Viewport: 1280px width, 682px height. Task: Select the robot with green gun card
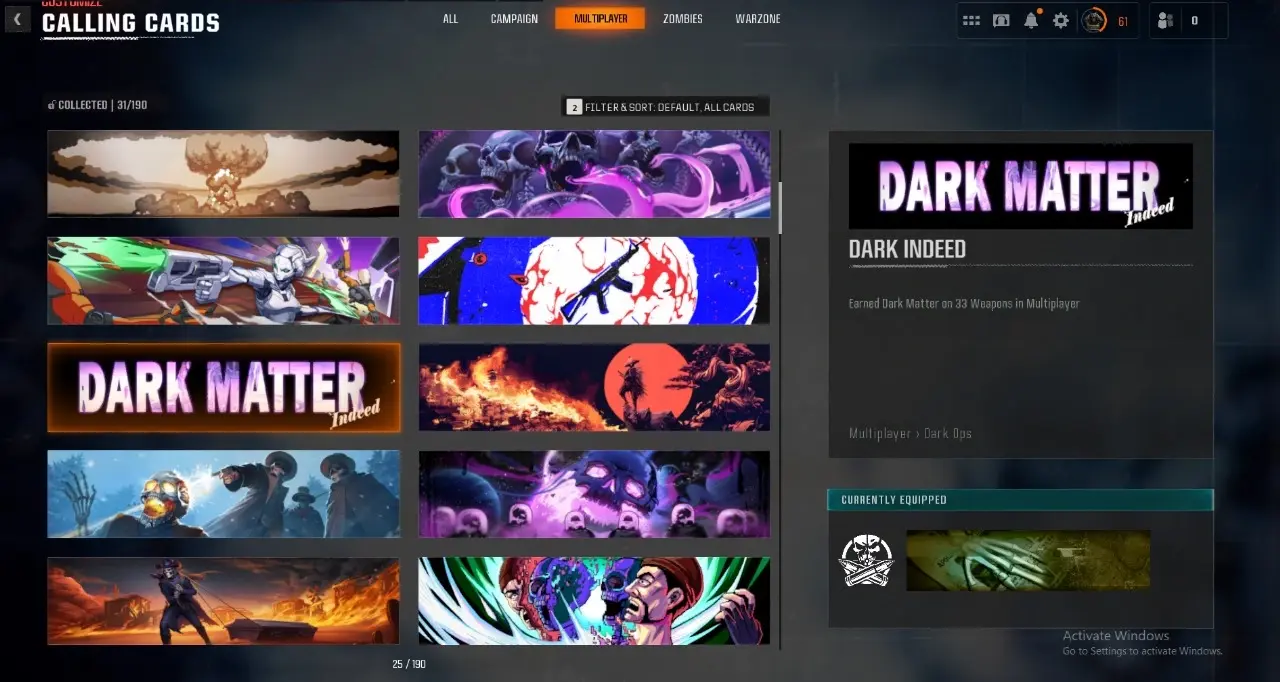point(223,281)
